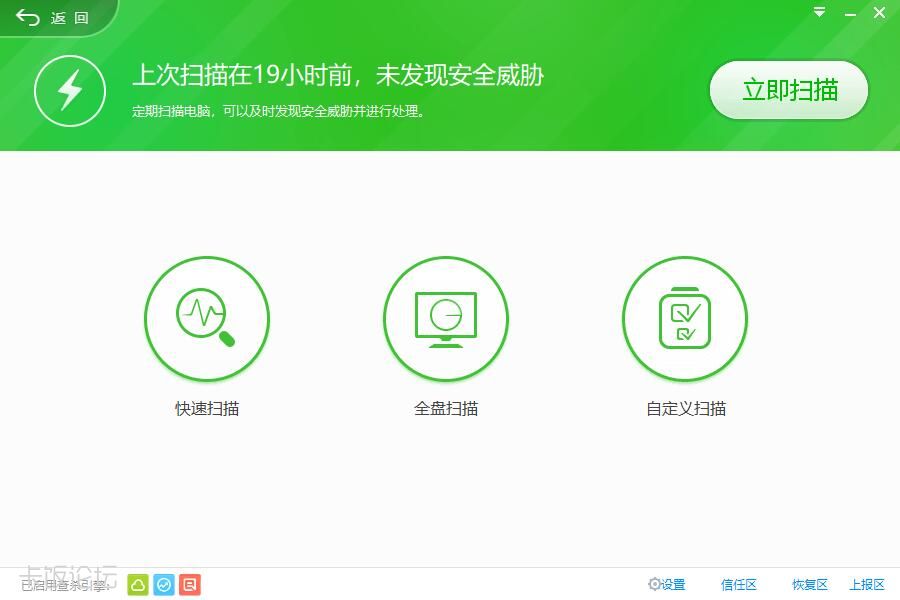Select the green cloud engine icon
Image resolution: width=900 pixels, height=600 pixels.
pyautogui.click(x=138, y=585)
